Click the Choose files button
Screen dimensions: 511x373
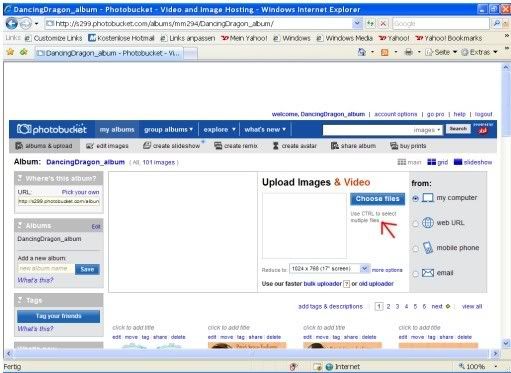(x=377, y=199)
